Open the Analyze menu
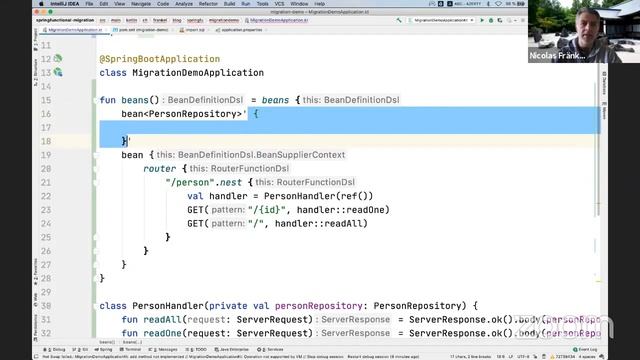The height and width of the screenshot is (360, 640). tap(184, 4)
